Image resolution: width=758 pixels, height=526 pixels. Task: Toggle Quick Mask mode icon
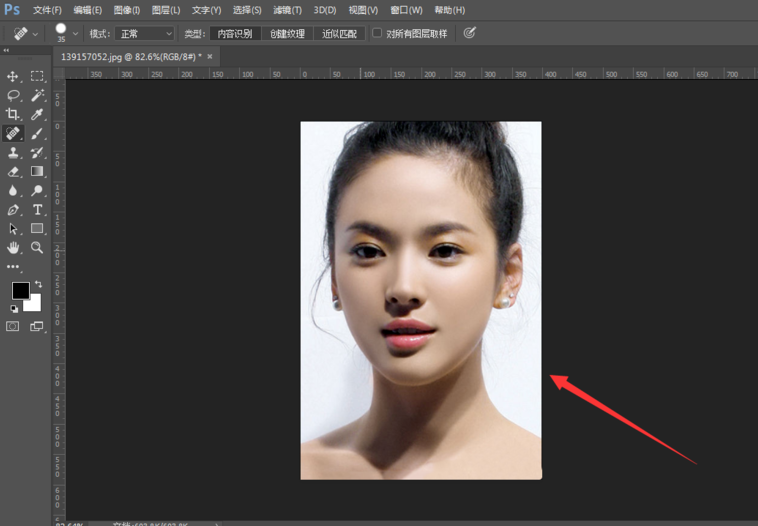[13, 326]
